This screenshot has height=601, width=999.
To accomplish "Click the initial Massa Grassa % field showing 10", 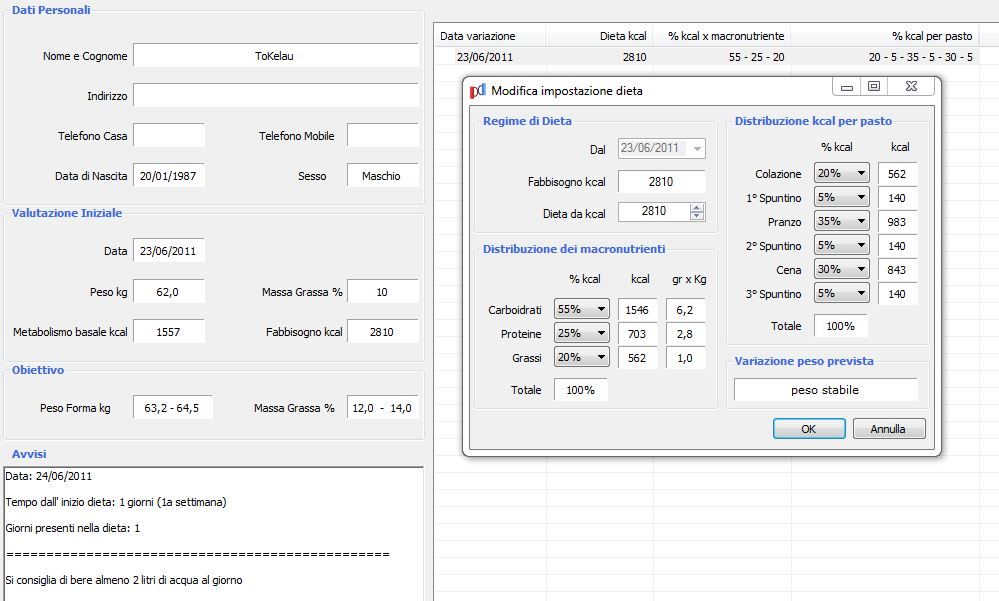I will tap(383, 292).
